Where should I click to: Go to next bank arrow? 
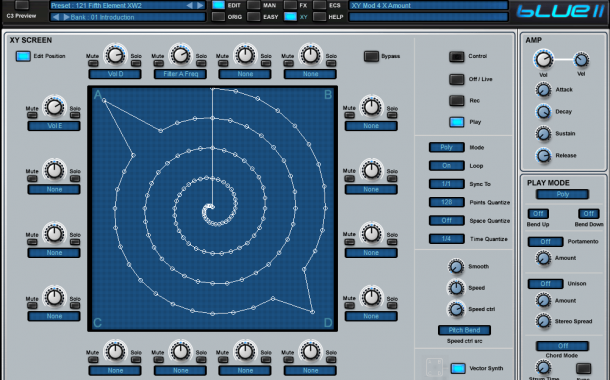click(x=66, y=17)
